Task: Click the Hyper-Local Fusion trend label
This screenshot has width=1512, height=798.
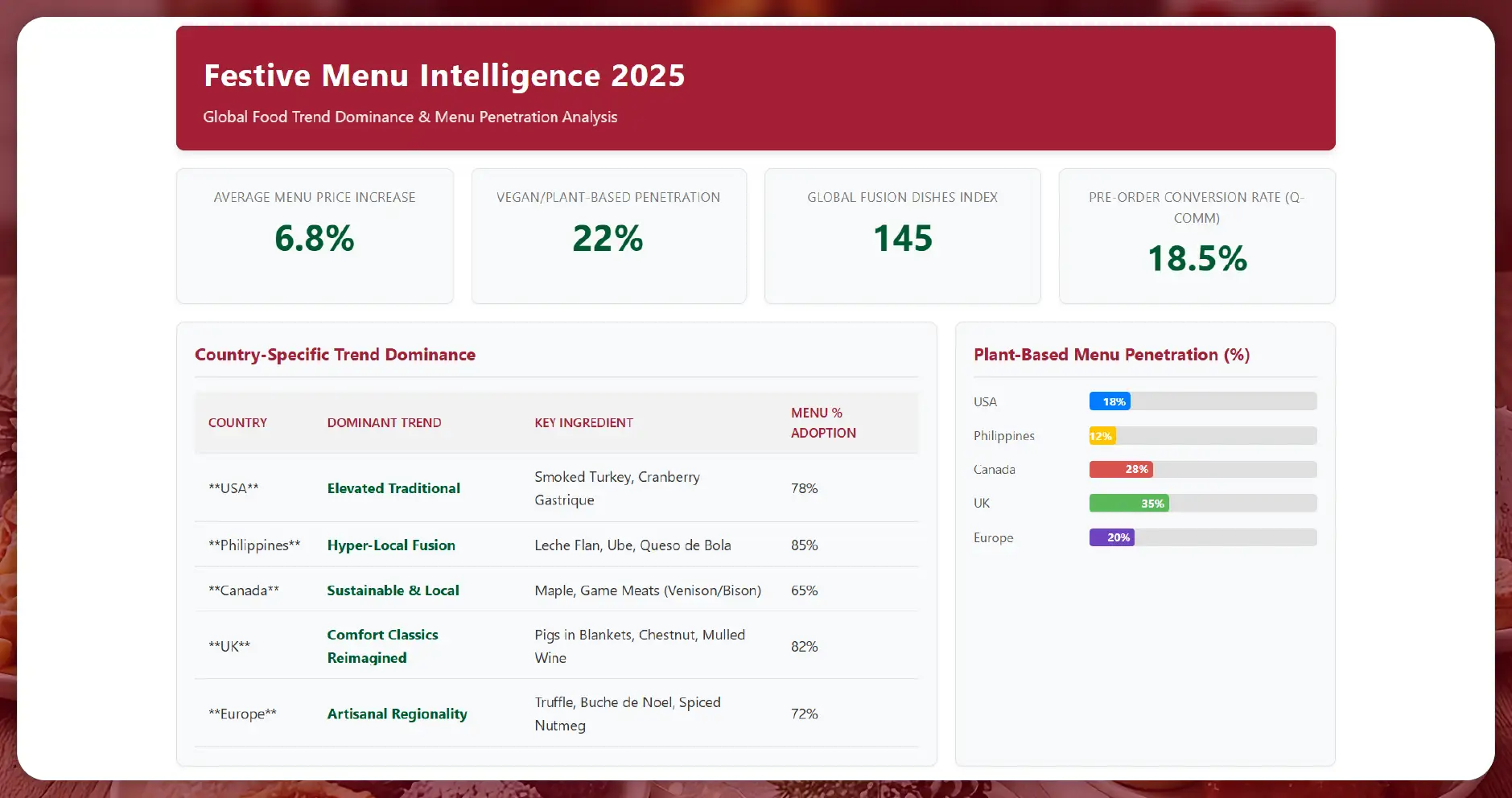Action: point(391,545)
